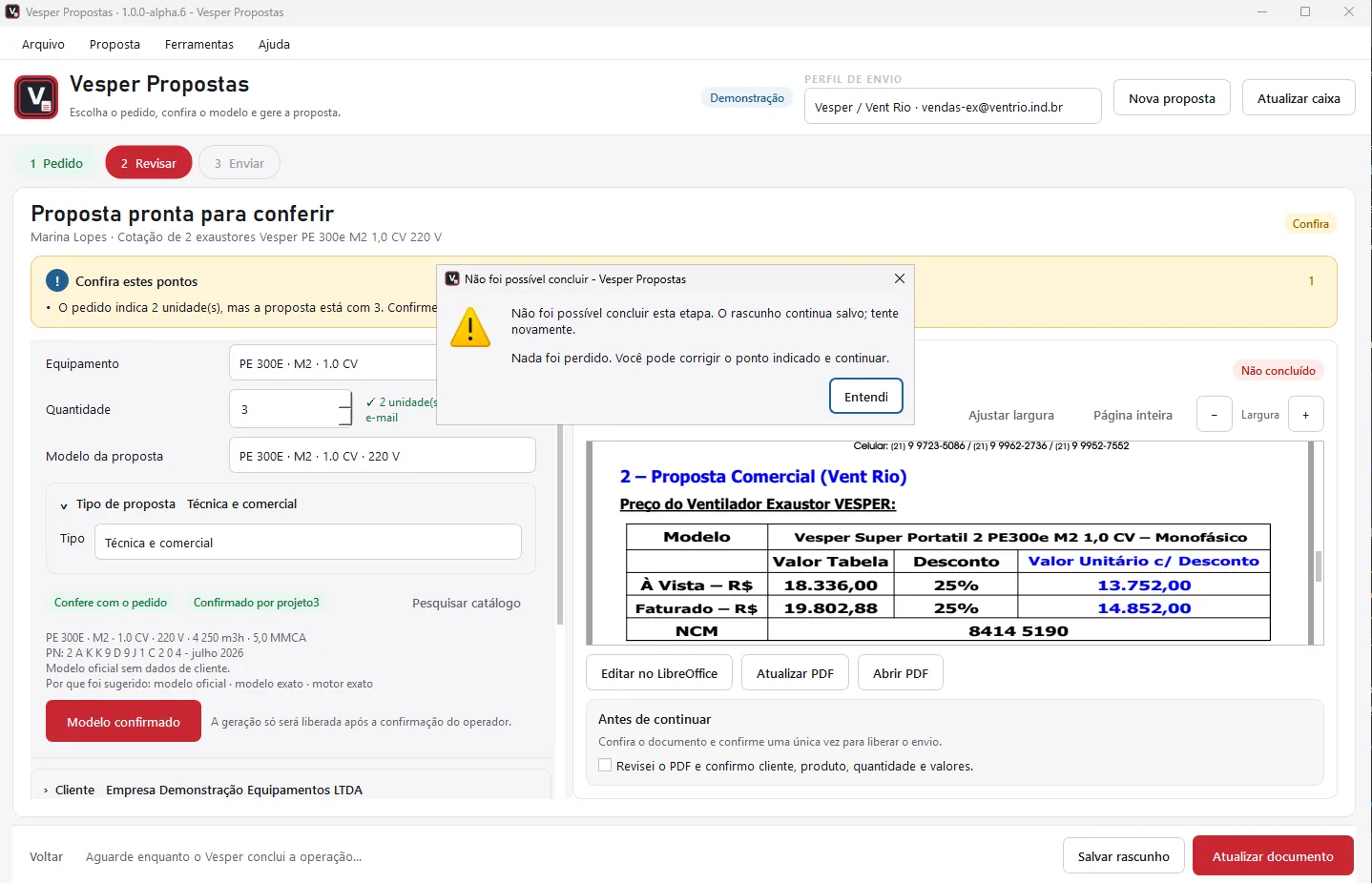Collapse the Tipo de proposta section
This screenshot has height=883, width=1372.
click(x=64, y=504)
